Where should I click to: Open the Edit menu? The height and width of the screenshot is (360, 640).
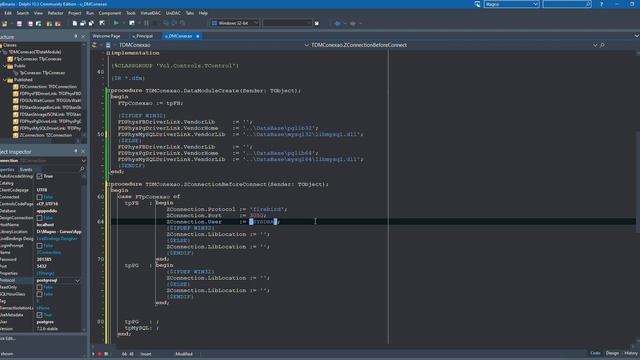[x=8, y=13]
